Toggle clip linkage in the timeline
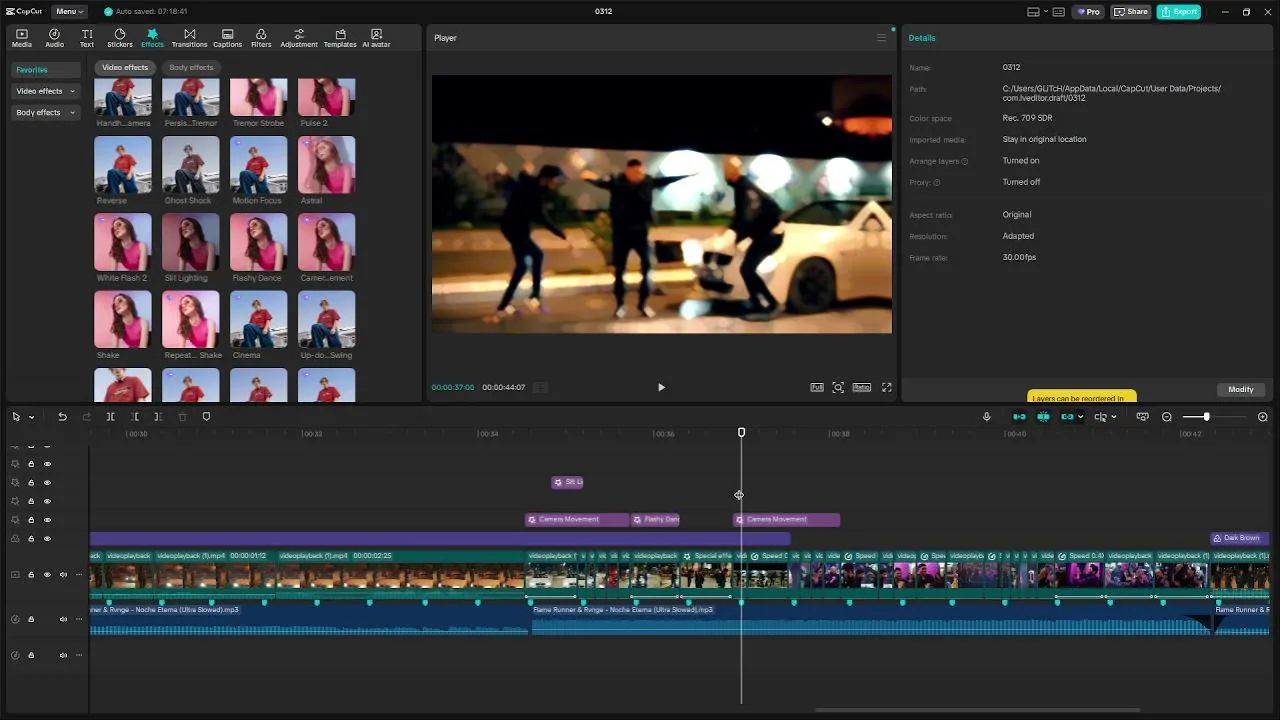Screen dimensions: 1280x720 coord(1067,417)
